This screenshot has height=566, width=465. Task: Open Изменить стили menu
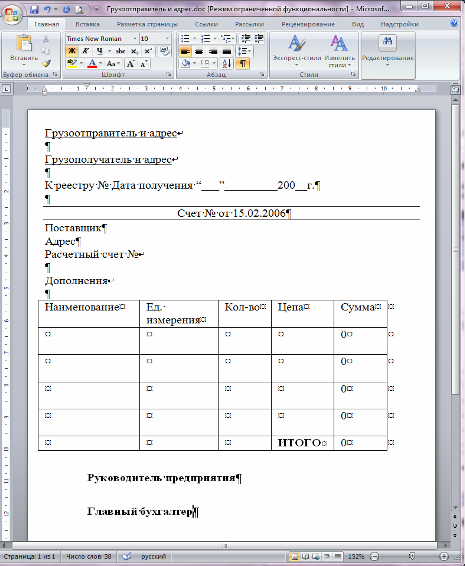tap(339, 51)
